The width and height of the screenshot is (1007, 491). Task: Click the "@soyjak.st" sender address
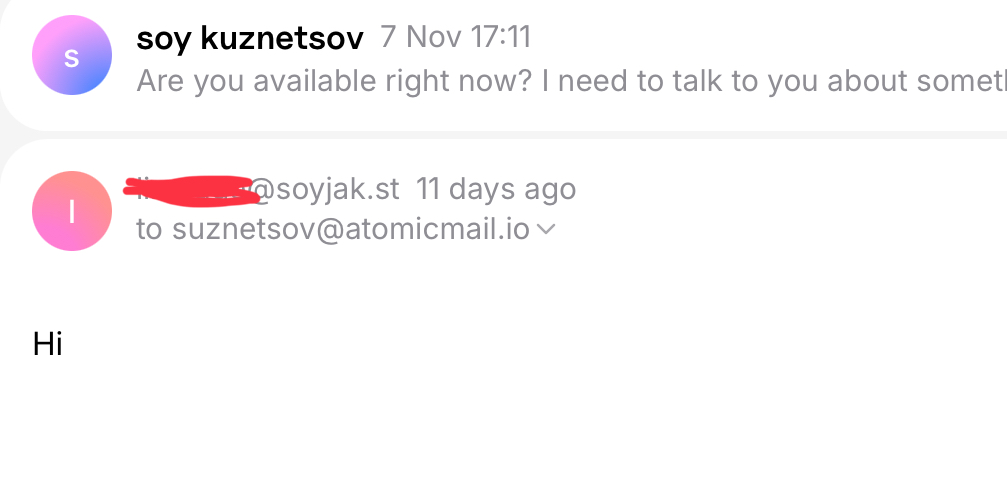(325, 188)
